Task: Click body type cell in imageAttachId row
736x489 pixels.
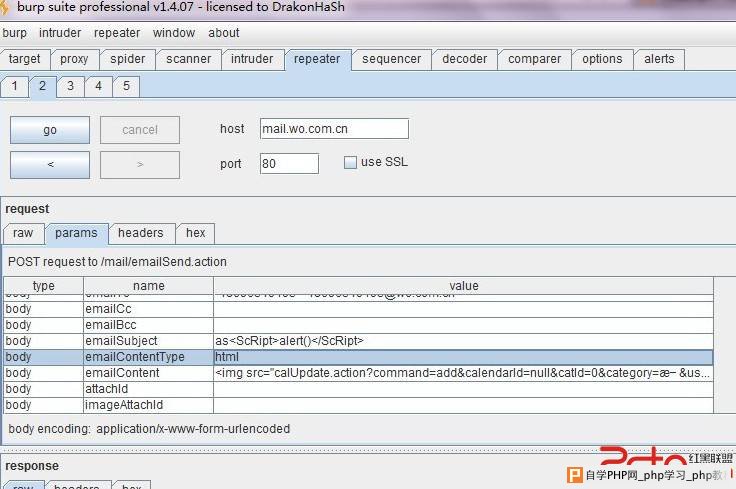Action: (x=44, y=405)
